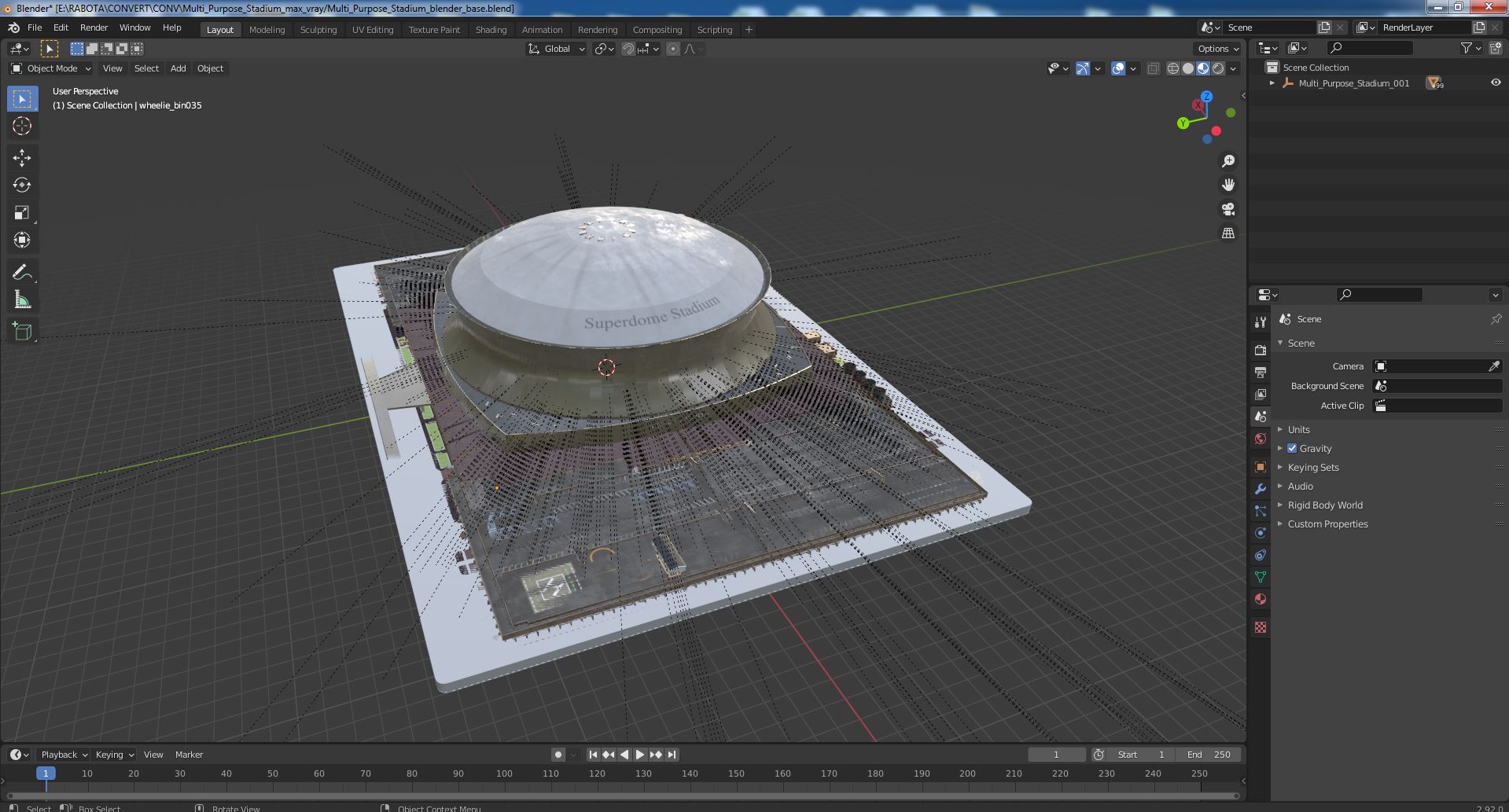Open Object Data properties icon

coord(1261,577)
